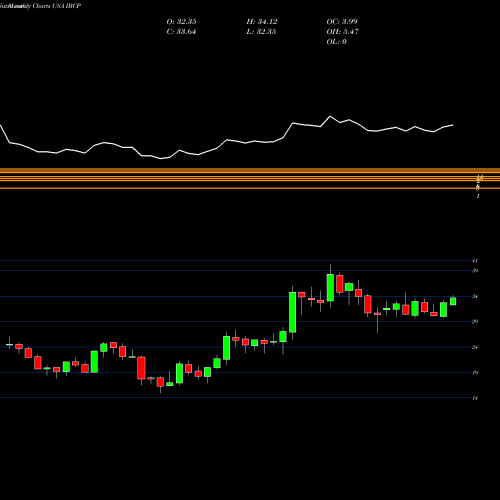Click the OC: 3.99 reading

tap(342, 22)
